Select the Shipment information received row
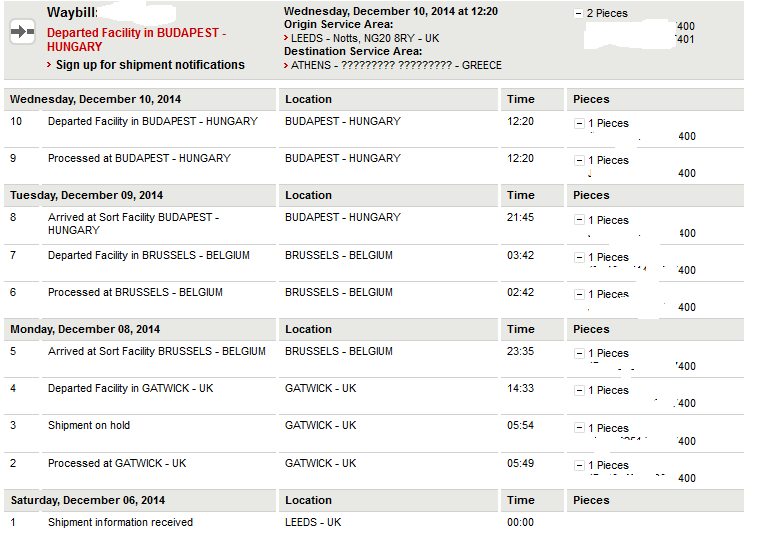This screenshot has width=761, height=540. point(374,523)
